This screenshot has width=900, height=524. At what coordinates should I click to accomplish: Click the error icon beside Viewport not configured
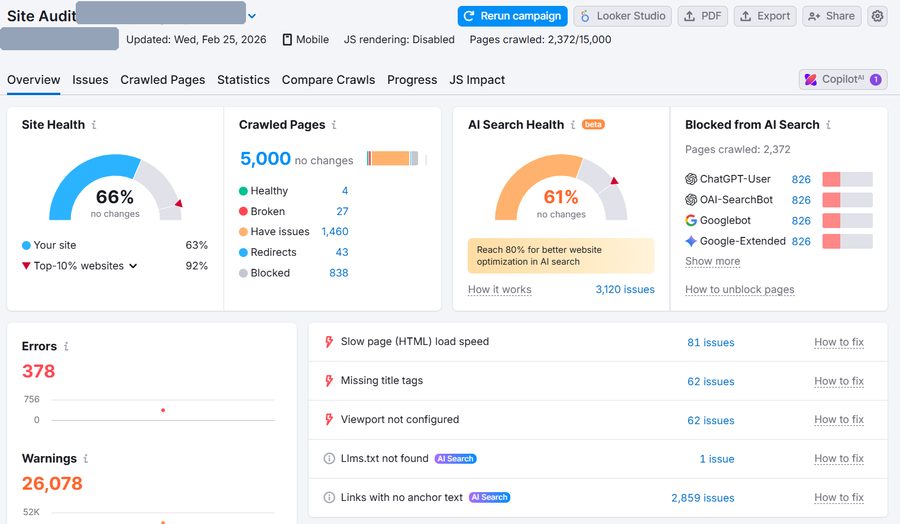(x=329, y=420)
